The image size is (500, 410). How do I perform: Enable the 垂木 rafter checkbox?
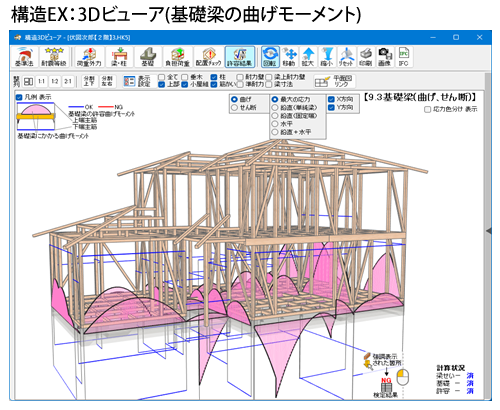point(185,77)
